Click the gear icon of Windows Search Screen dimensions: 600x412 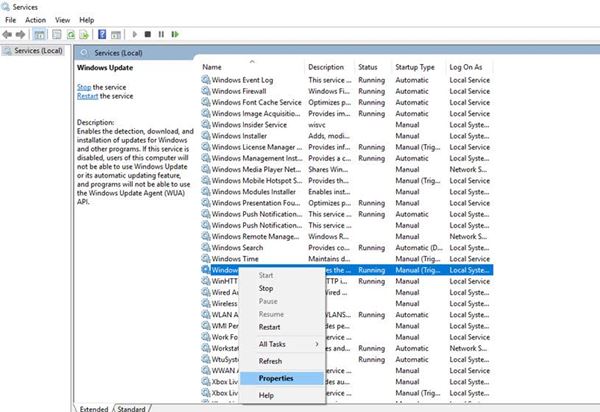click(x=206, y=247)
